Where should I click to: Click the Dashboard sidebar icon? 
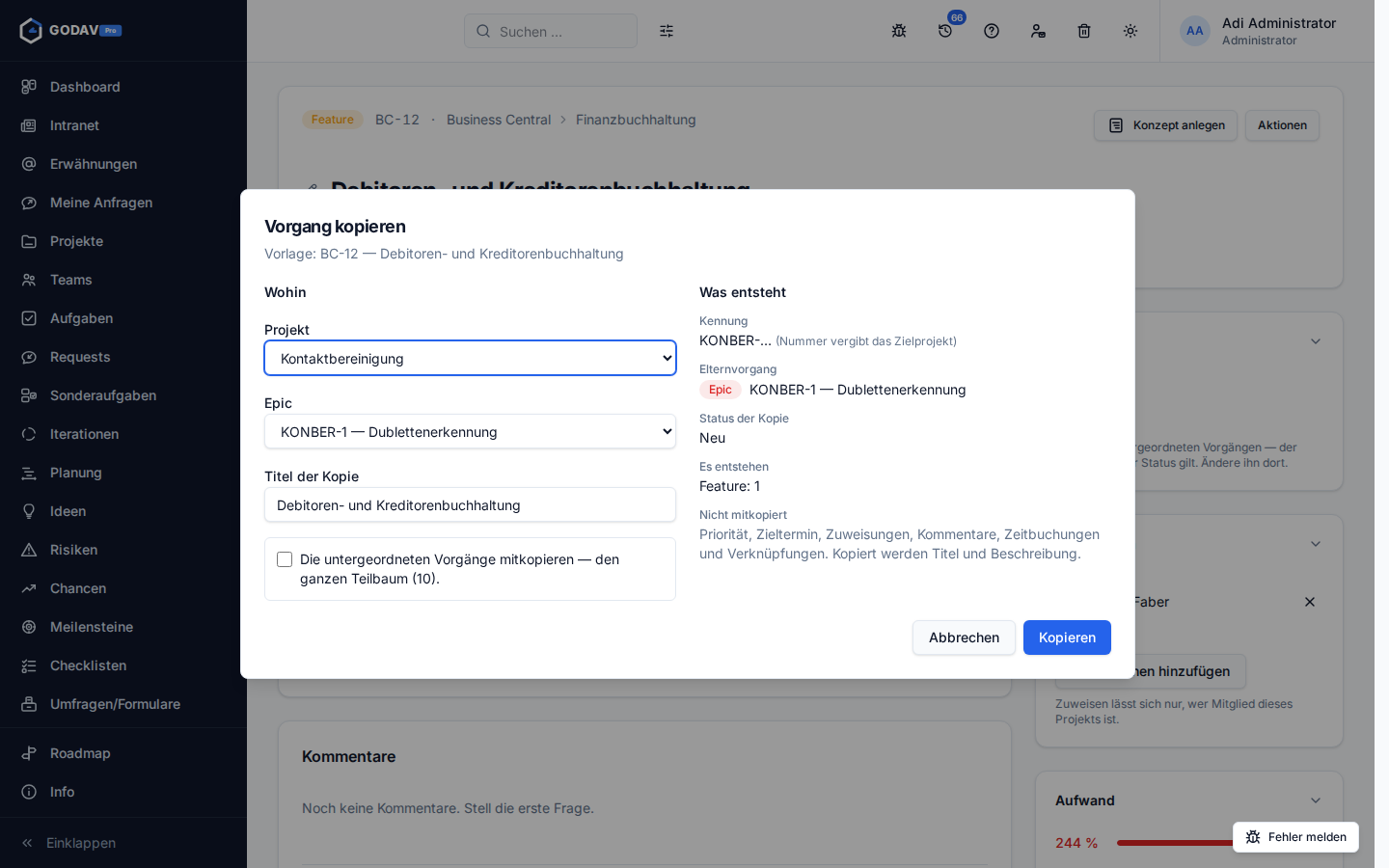point(29,87)
